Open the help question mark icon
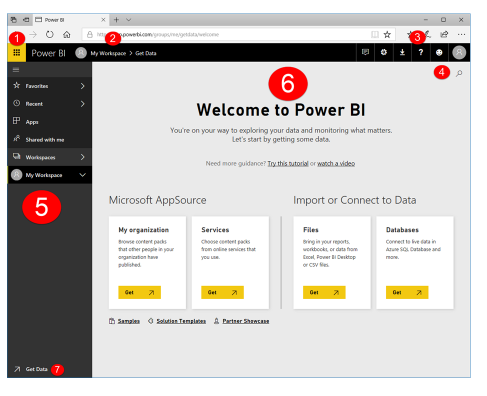Viewport: 487px width, 396px height. click(x=421, y=52)
